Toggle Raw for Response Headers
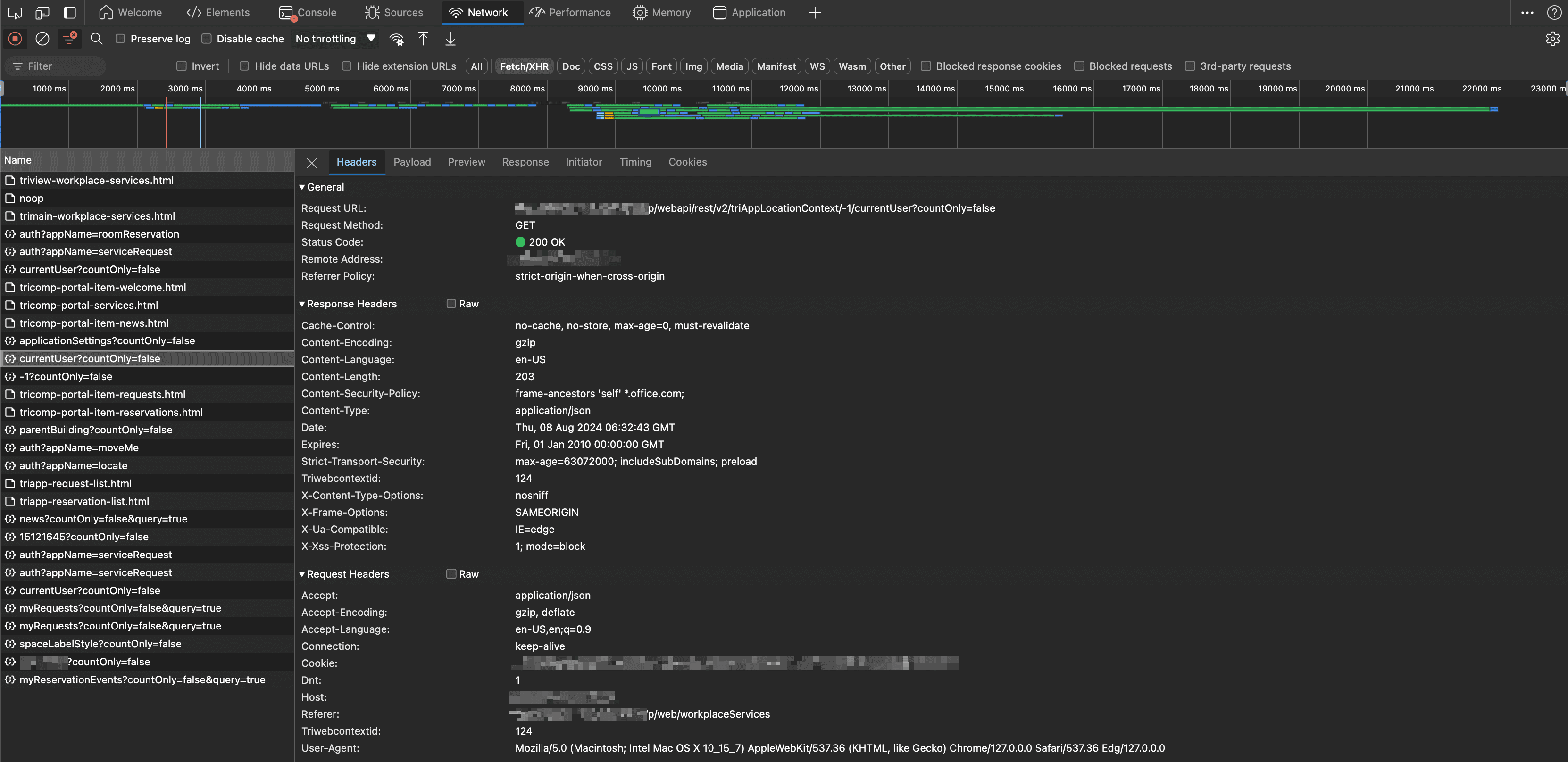 pyautogui.click(x=451, y=304)
